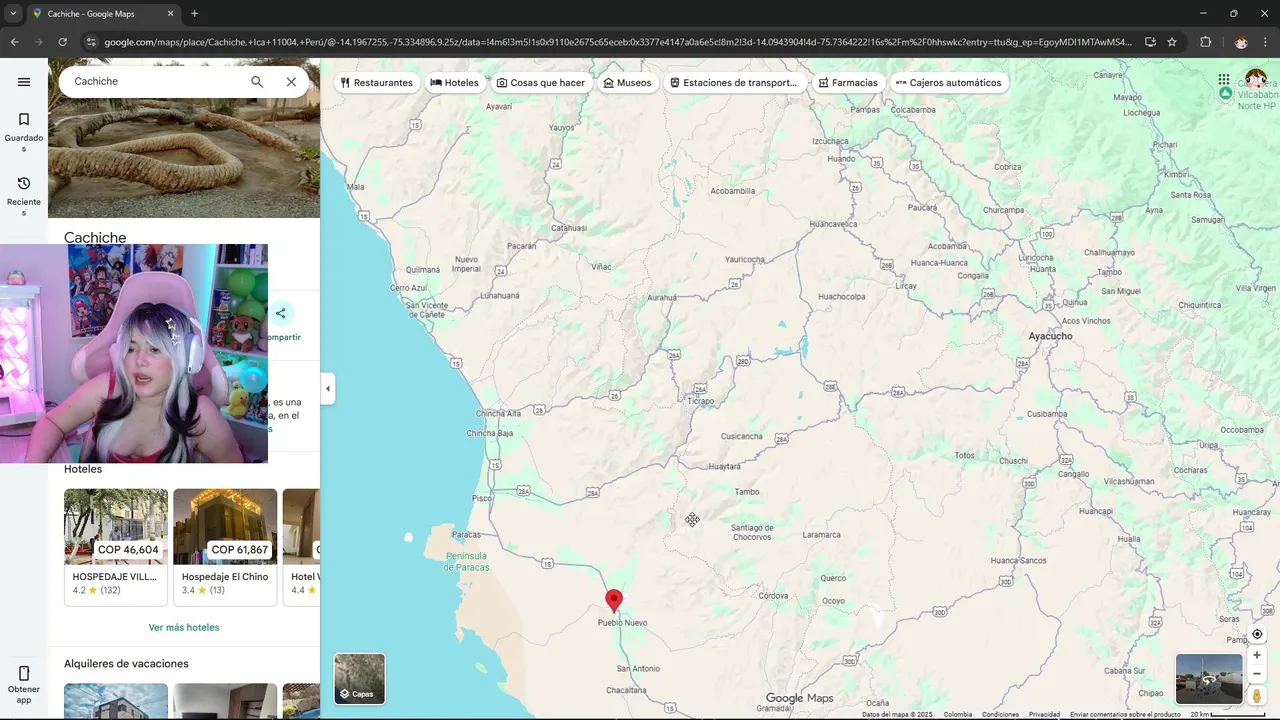The image size is (1280, 720).
Task: Click the Huancavelica map label
Action: click(834, 224)
